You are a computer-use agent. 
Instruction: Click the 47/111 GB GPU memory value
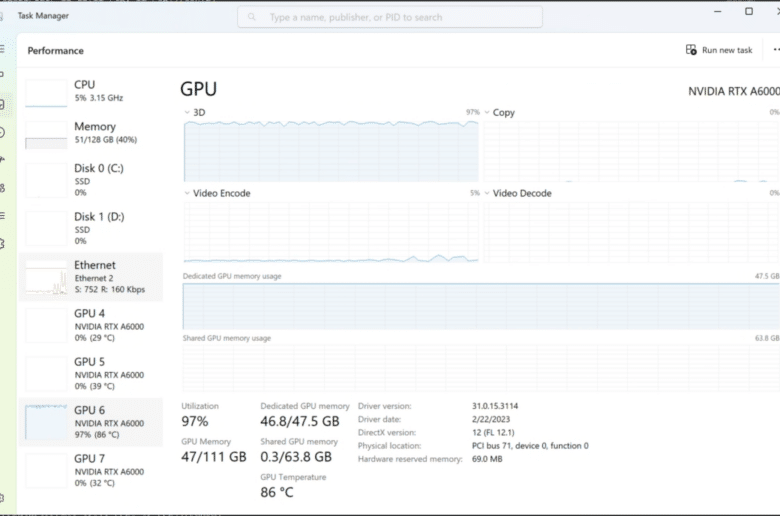click(x=213, y=457)
